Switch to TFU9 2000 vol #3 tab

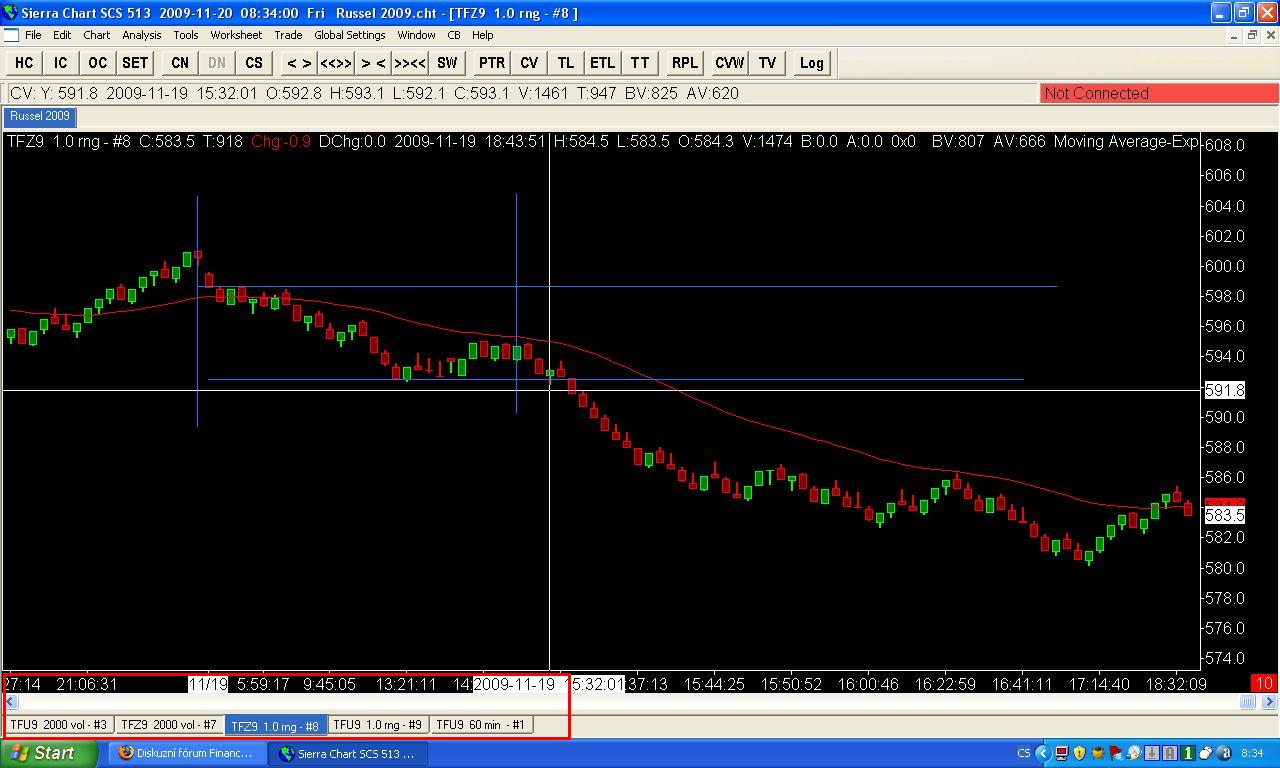pyautogui.click(x=59, y=724)
